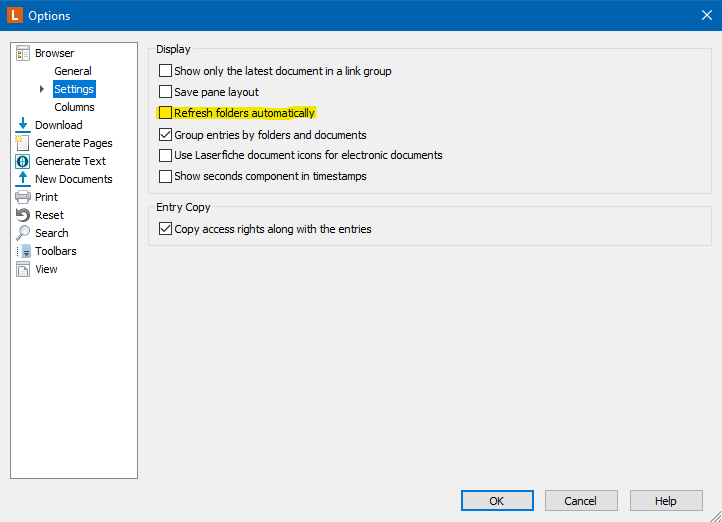Screen dimensions: 722x522
Task: Click the Search magnifier icon
Action: point(23,233)
